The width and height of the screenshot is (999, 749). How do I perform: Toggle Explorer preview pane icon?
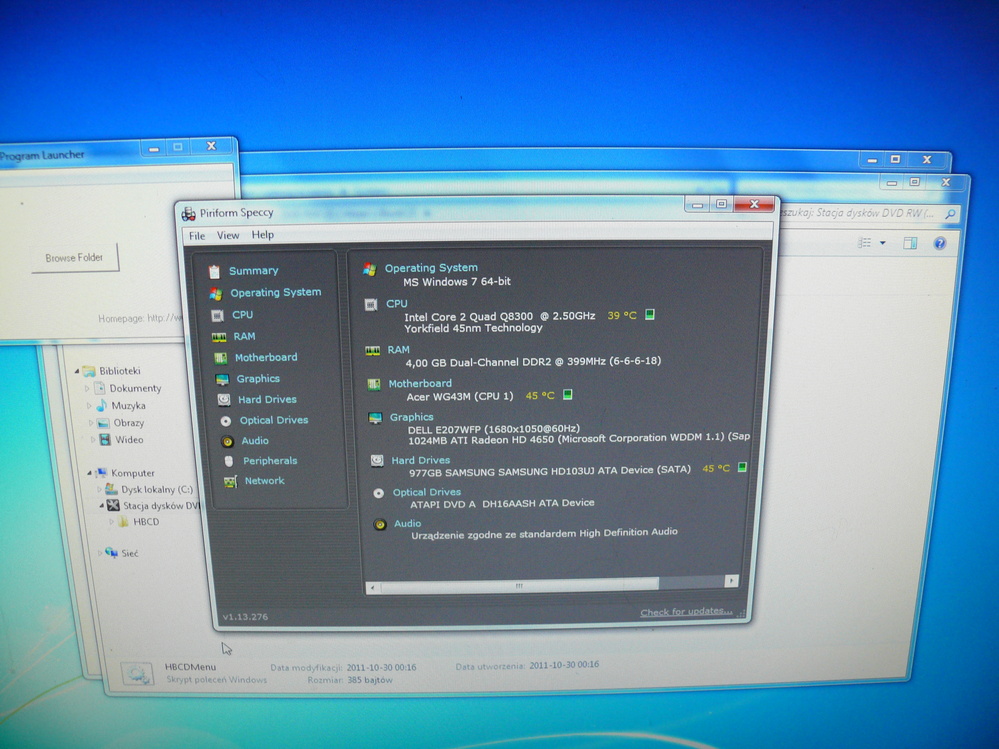tap(910, 243)
